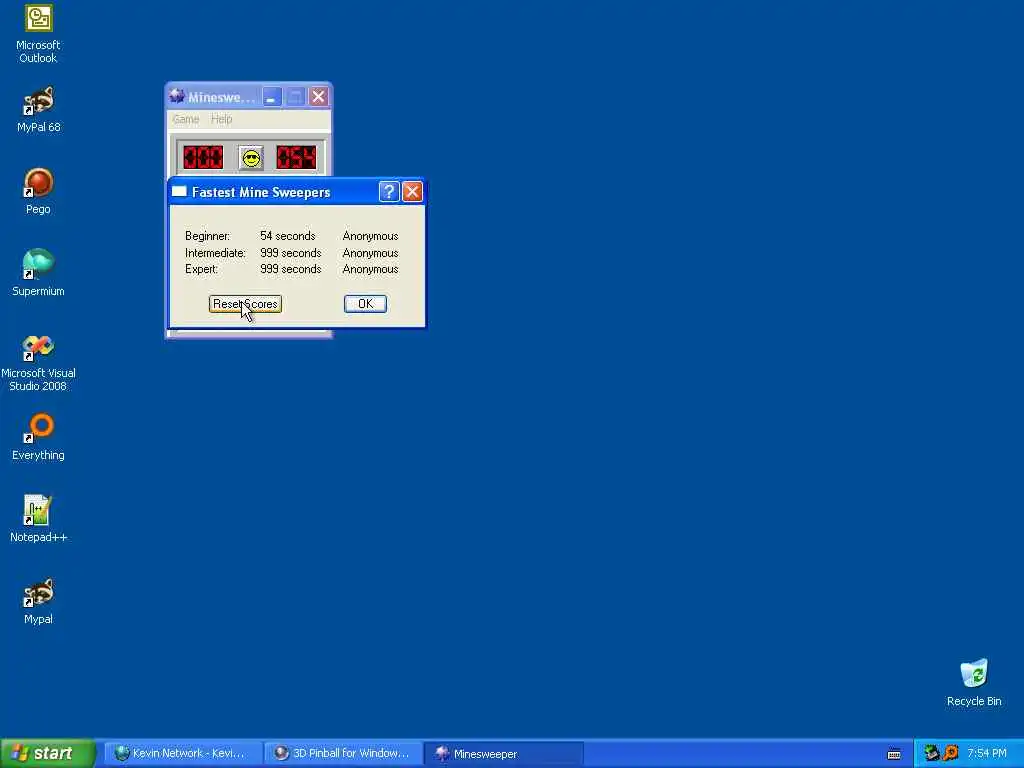Click the Minesweeper timer display showing 054
Viewport: 1024px width, 768px height.
[x=296, y=158]
